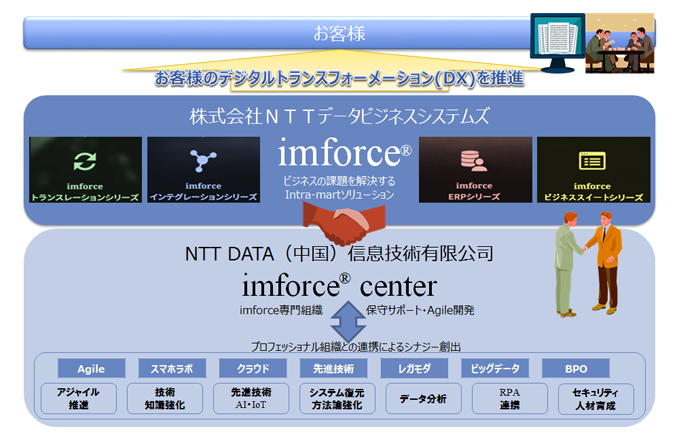Click the データ分析 box

(x=423, y=399)
